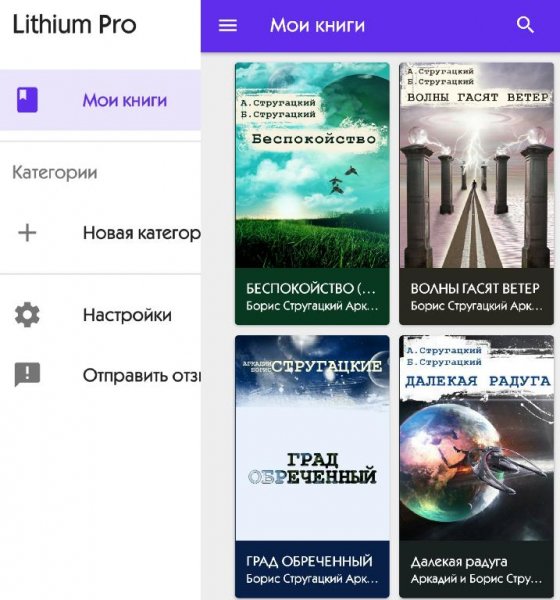Open the hamburger menu icon

pyautogui.click(x=228, y=26)
